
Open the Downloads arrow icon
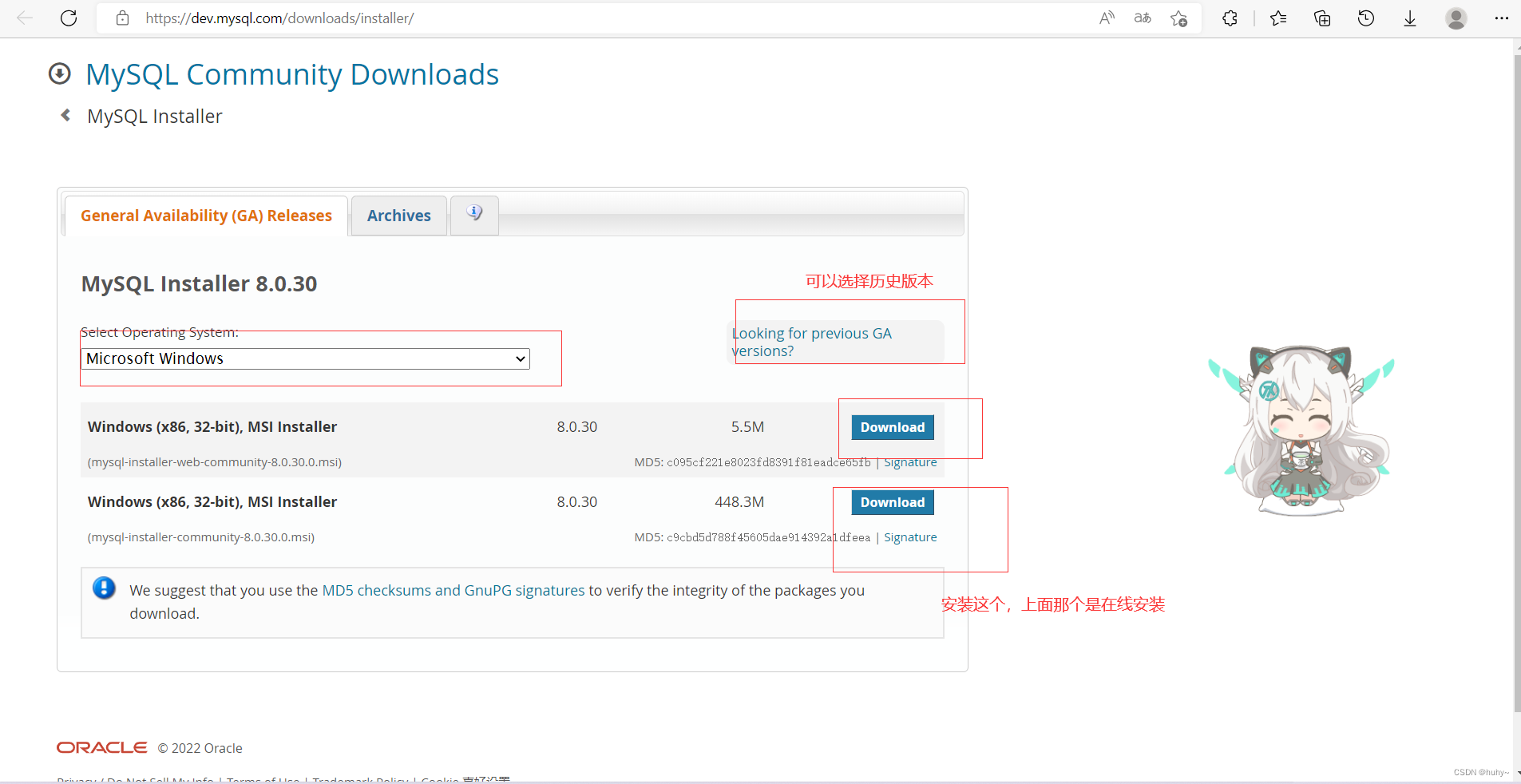tap(1410, 18)
